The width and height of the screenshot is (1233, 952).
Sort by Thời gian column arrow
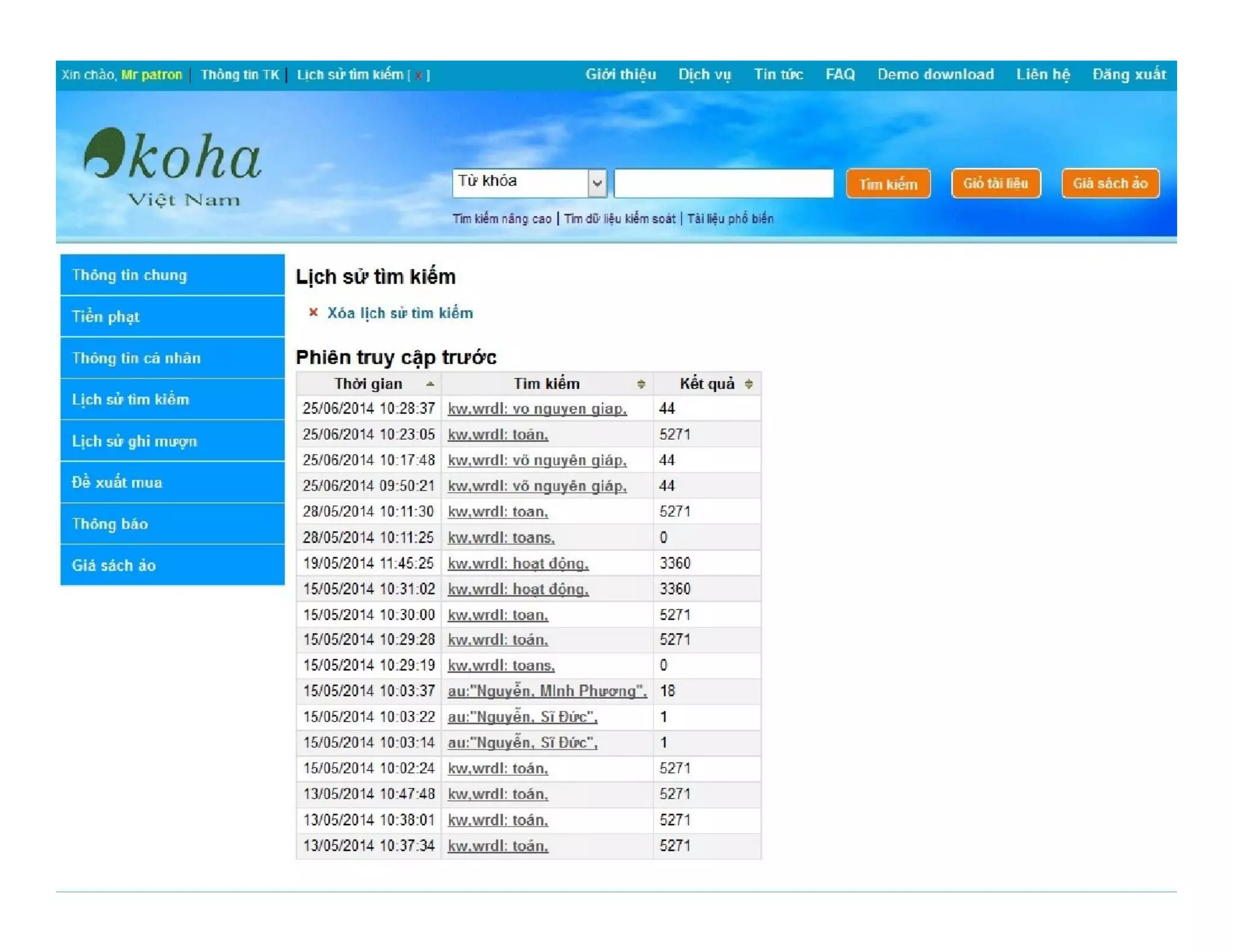coord(430,384)
